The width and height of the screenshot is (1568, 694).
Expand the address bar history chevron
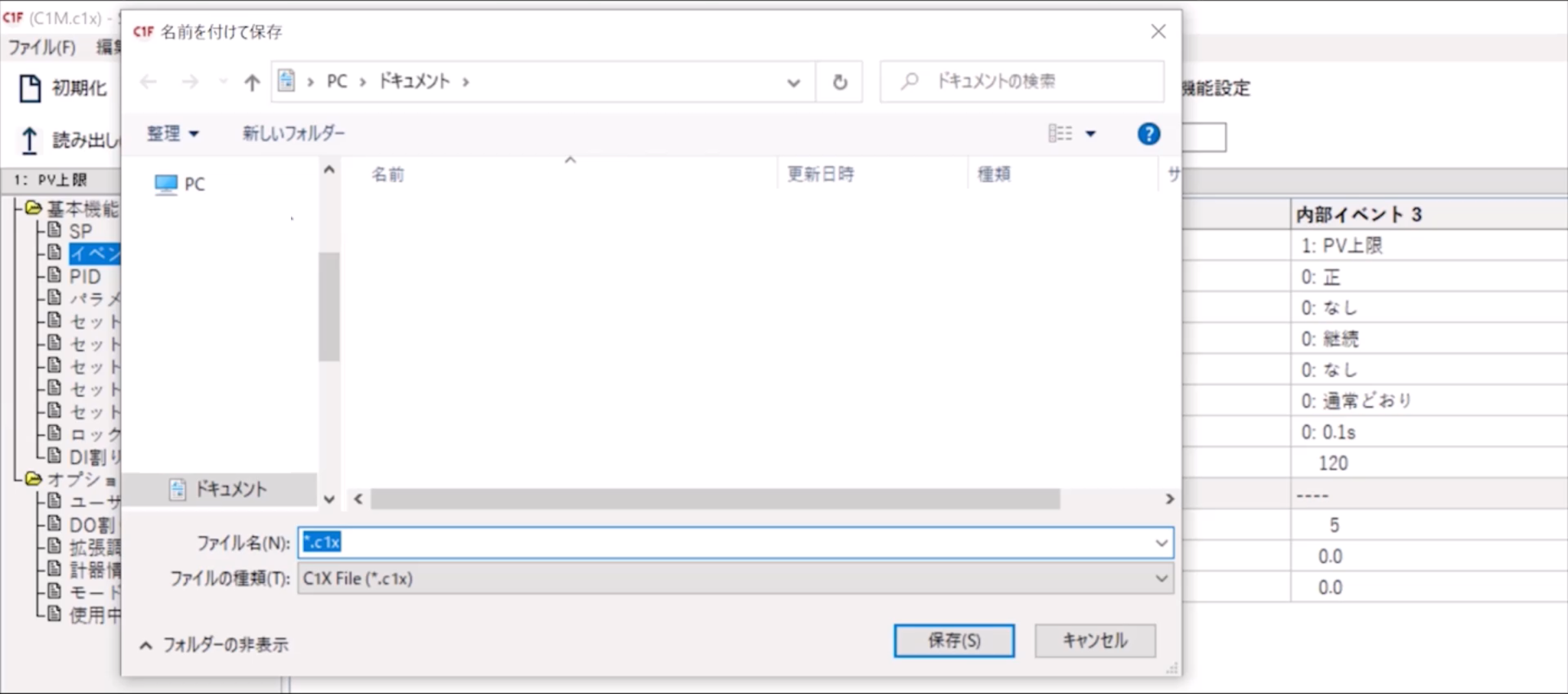point(794,82)
